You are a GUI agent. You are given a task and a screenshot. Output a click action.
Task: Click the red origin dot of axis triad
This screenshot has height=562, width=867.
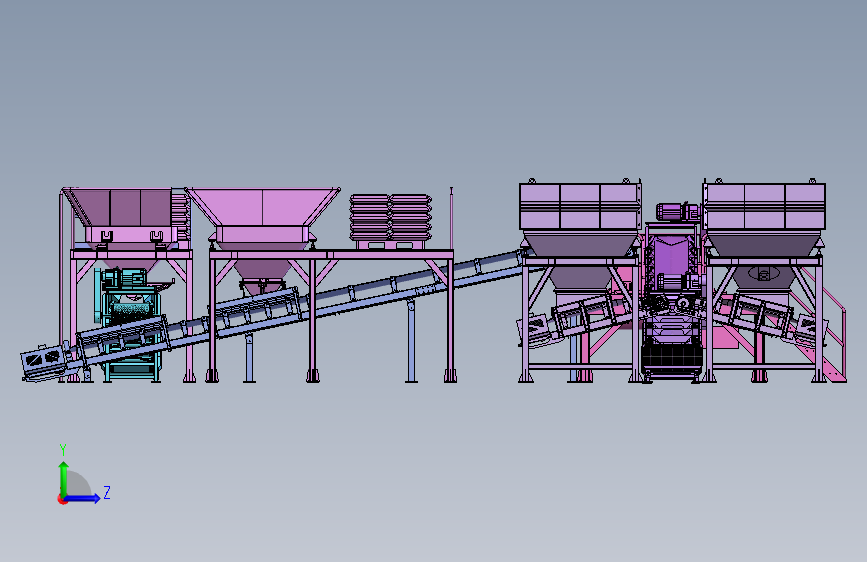62,499
